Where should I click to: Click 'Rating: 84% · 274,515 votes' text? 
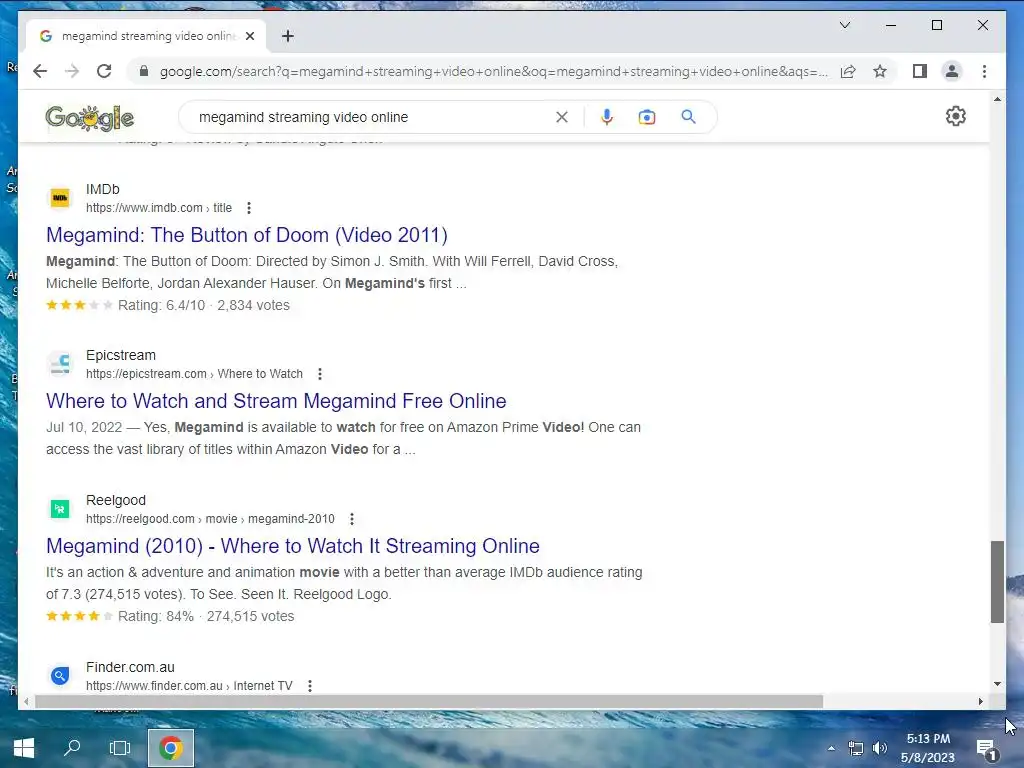[x=206, y=616]
